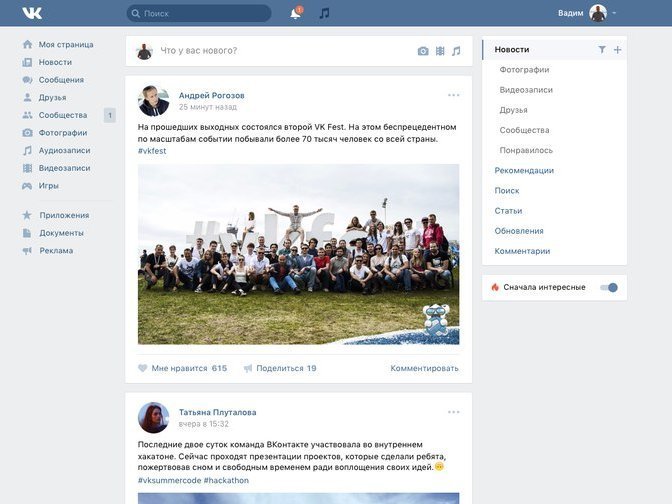Image resolution: width=672 pixels, height=504 pixels.
Task: Open options menu on Андрей Рогозов's post
Action: pyautogui.click(x=454, y=95)
